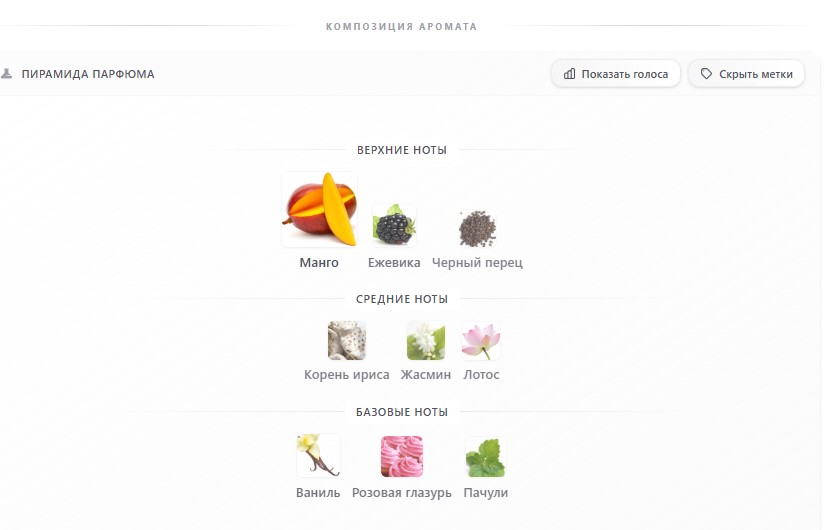Select the blackberry (Ежевика) note icon
The width and height of the screenshot is (825, 530).
click(x=394, y=225)
